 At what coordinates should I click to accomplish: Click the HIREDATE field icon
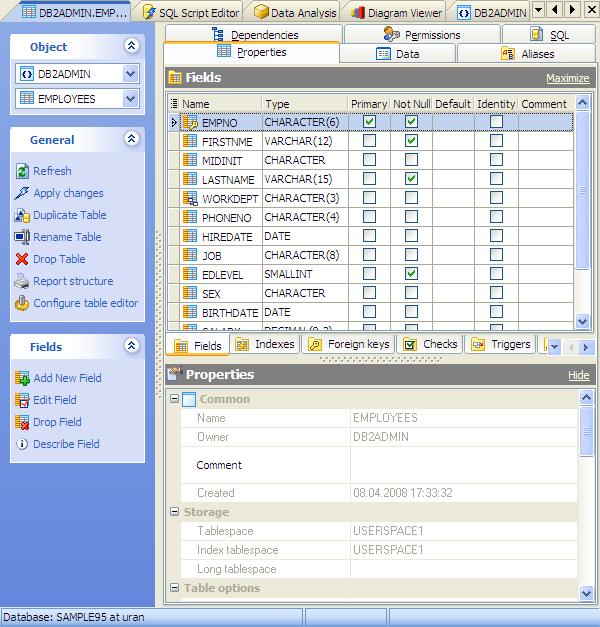point(190,236)
